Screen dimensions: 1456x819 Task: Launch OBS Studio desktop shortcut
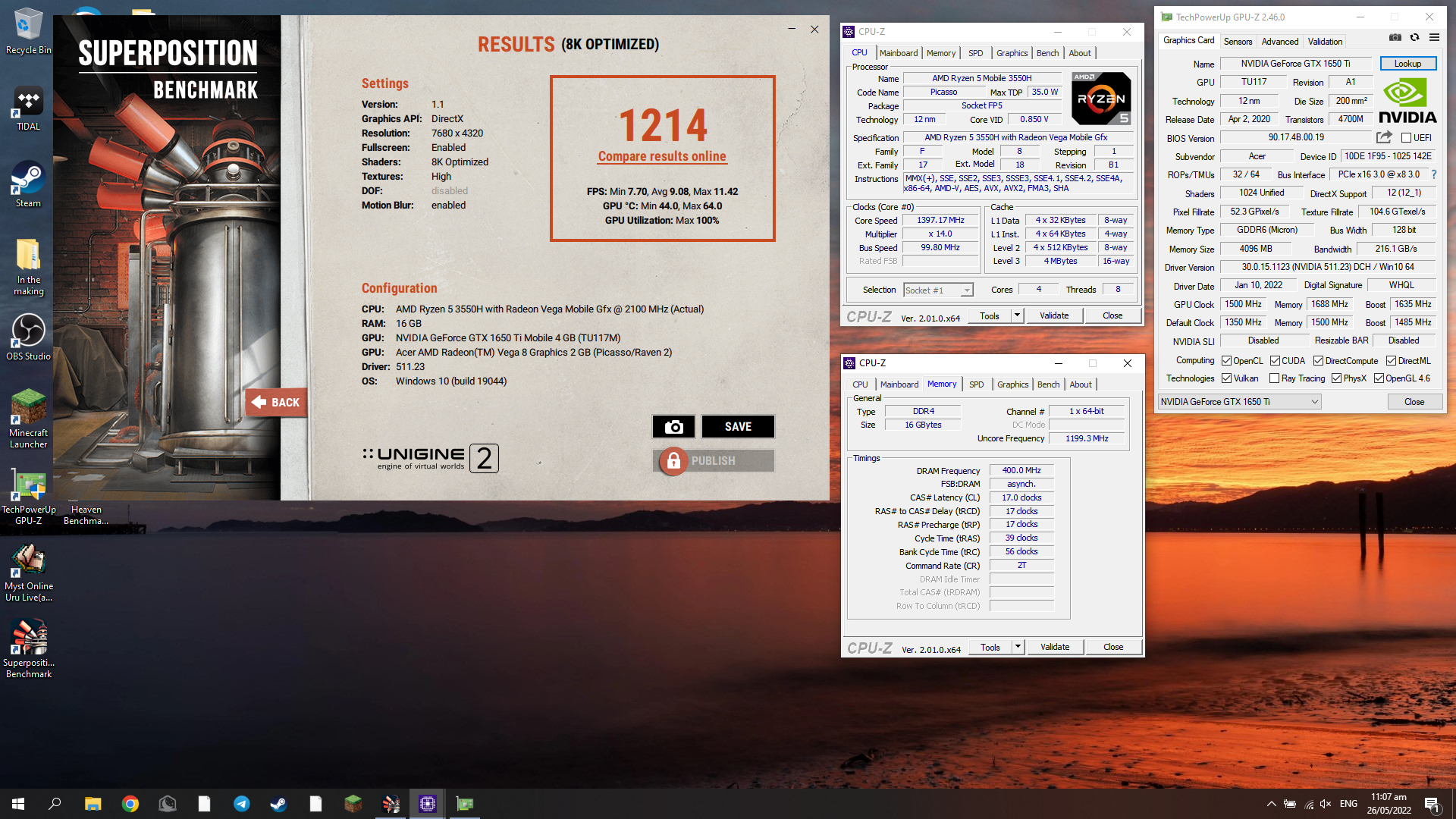coord(28,338)
